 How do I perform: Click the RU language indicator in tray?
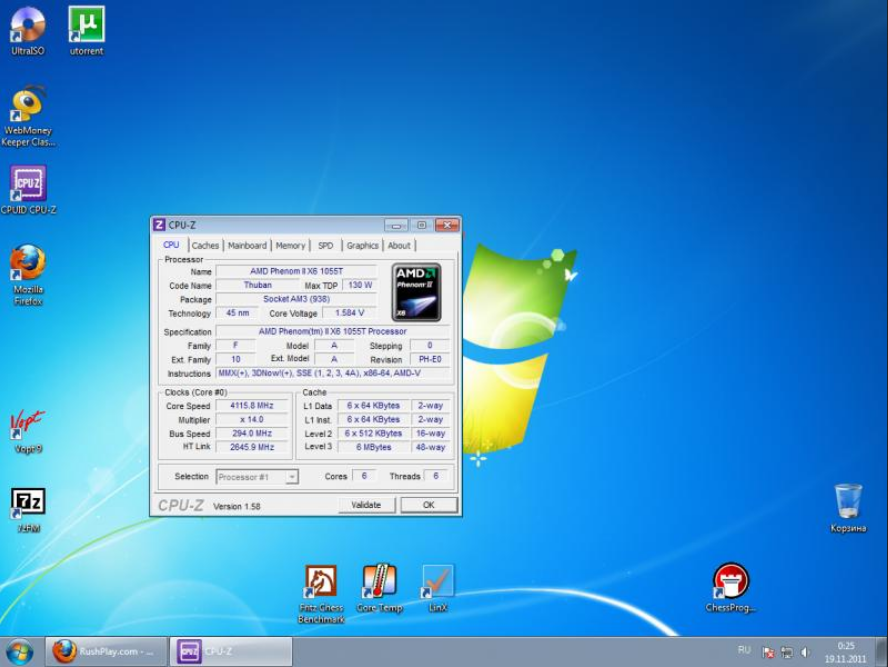pos(744,650)
